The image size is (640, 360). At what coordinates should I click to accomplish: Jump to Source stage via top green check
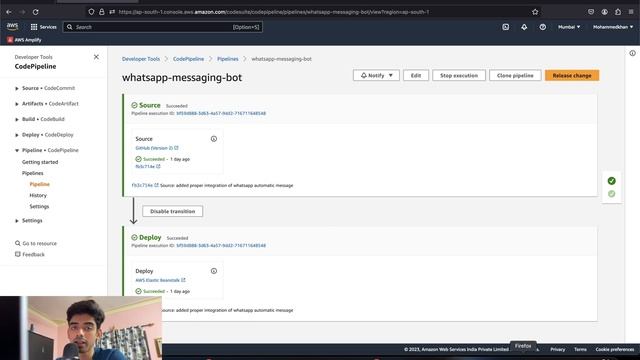point(611,181)
